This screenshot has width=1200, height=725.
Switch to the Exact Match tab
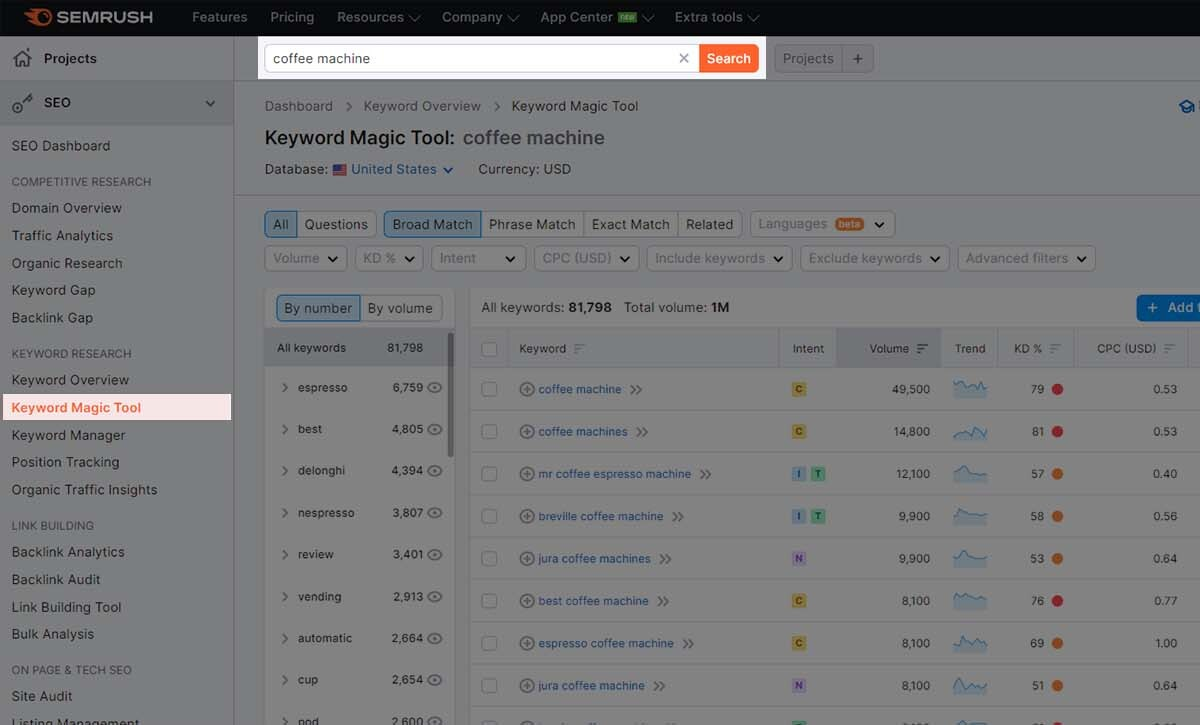[x=630, y=224]
